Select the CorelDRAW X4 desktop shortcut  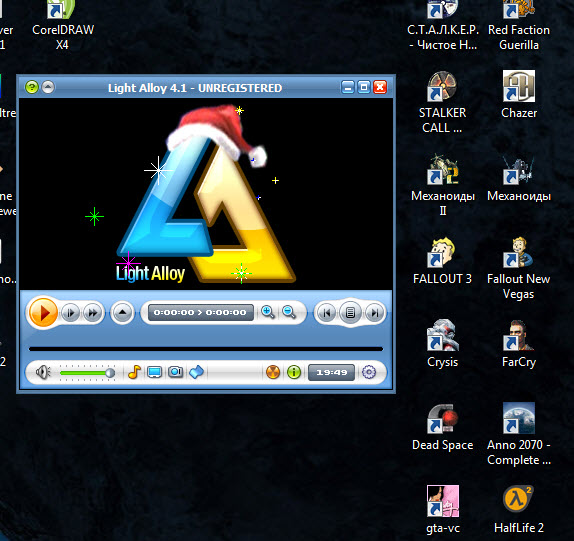click(x=63, y=26)
